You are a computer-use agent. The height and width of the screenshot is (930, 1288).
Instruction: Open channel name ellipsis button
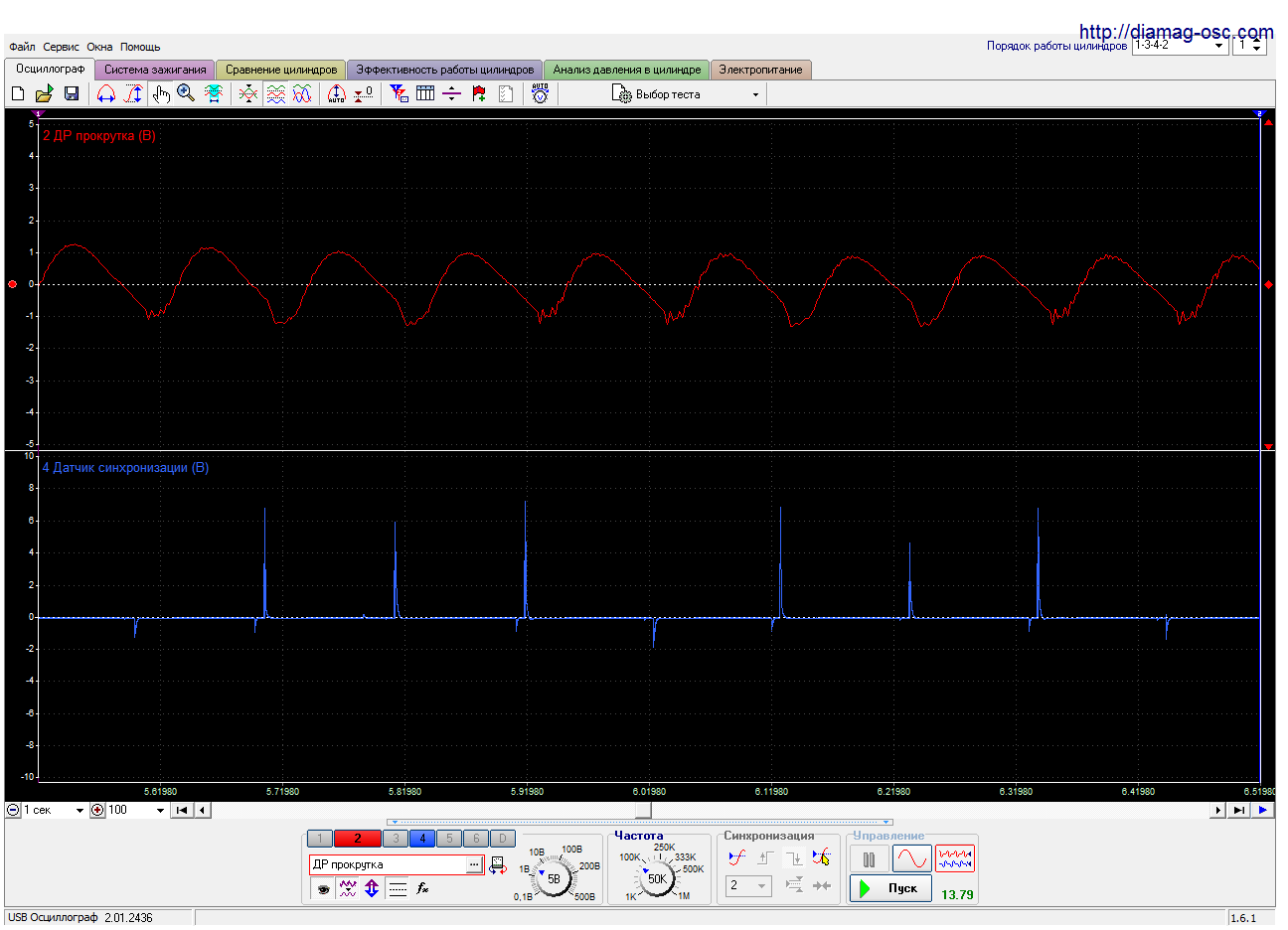tap(474, 864)
